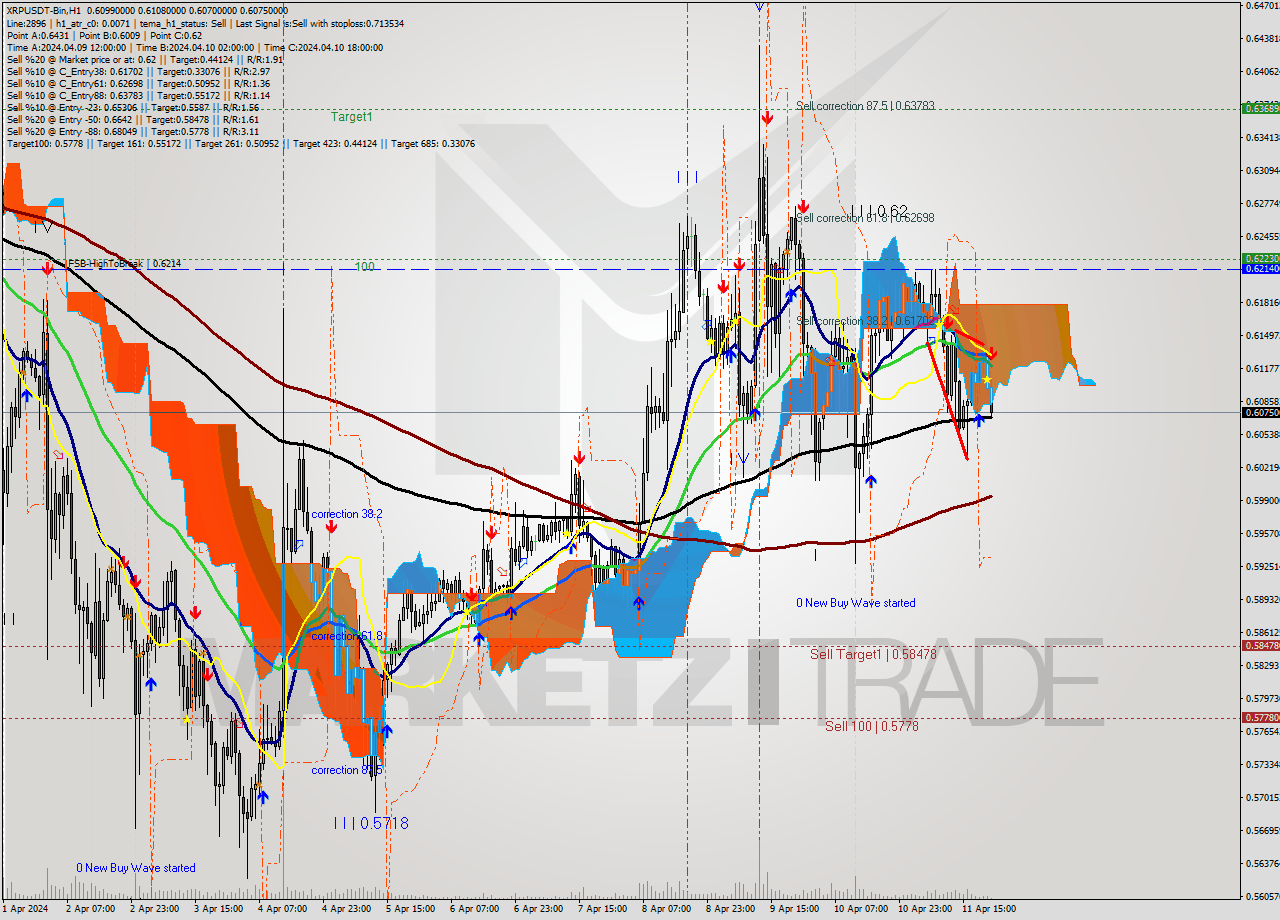Click the green 0.6368 price tag on axis
This screenshot has height=920, width=1280.
tap(1260, 108)
